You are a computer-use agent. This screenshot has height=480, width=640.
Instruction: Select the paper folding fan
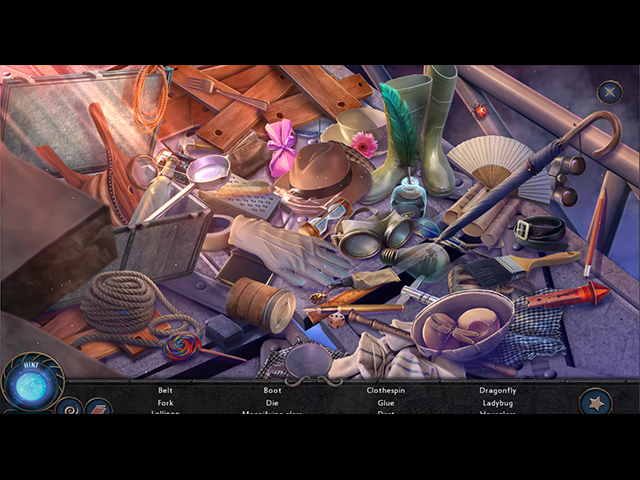pyautogui.click(x=489, y=160)
